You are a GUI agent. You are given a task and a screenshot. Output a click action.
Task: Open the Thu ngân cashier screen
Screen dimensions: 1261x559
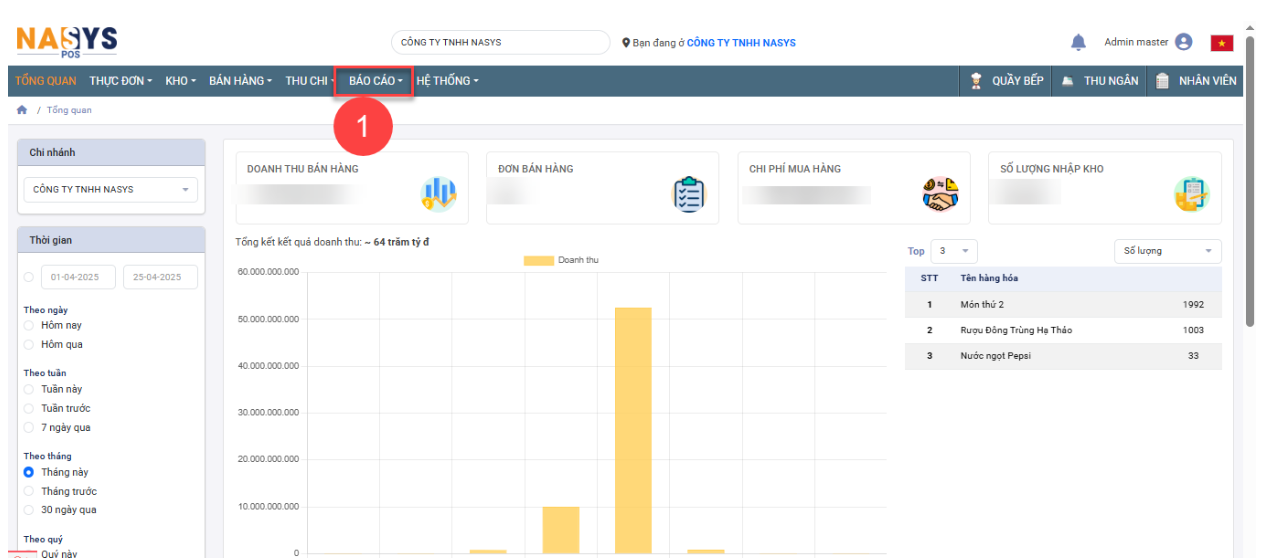pos(1100,81)
